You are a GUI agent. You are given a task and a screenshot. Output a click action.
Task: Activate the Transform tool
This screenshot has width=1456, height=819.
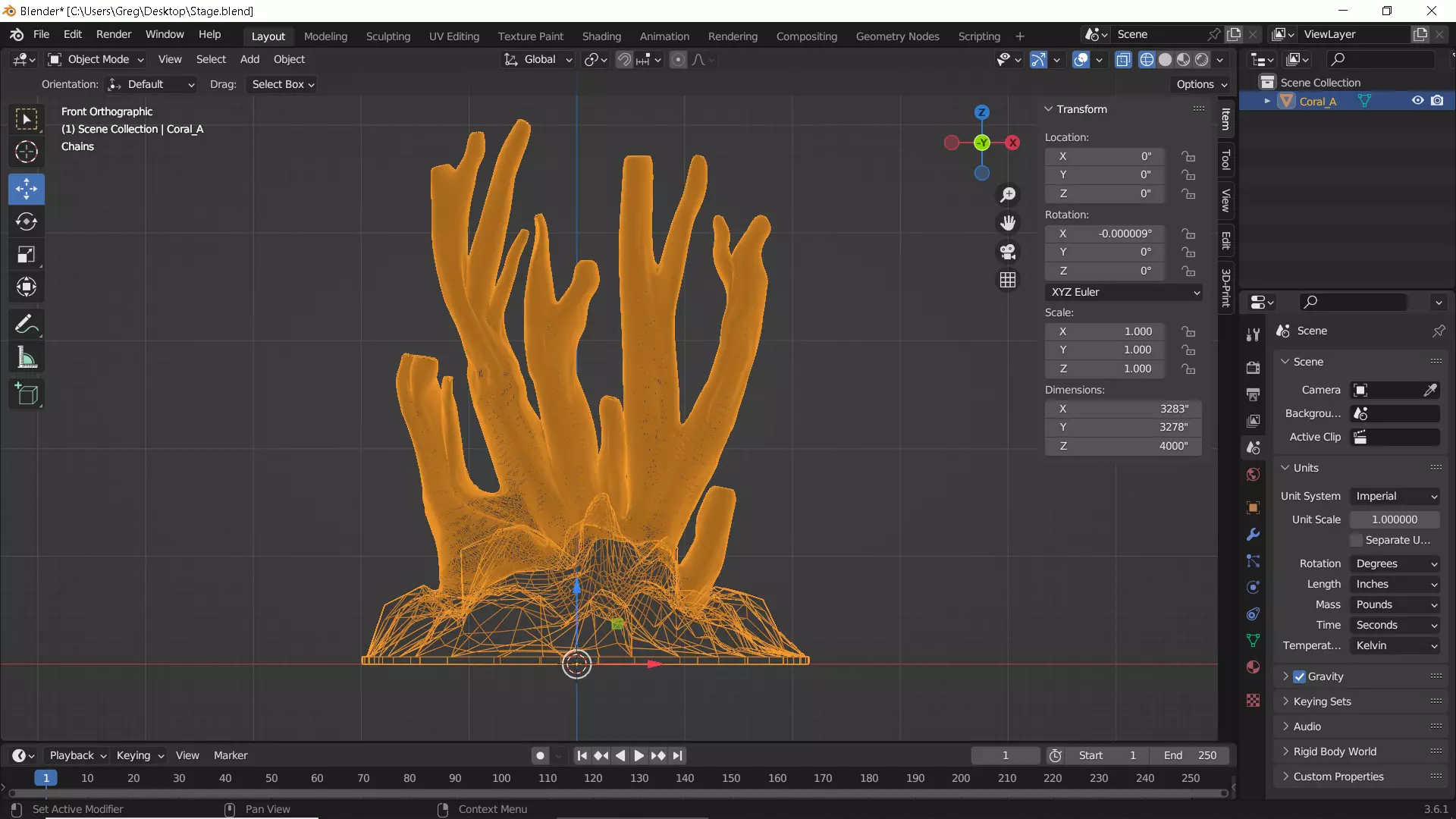tap(27, 287)
